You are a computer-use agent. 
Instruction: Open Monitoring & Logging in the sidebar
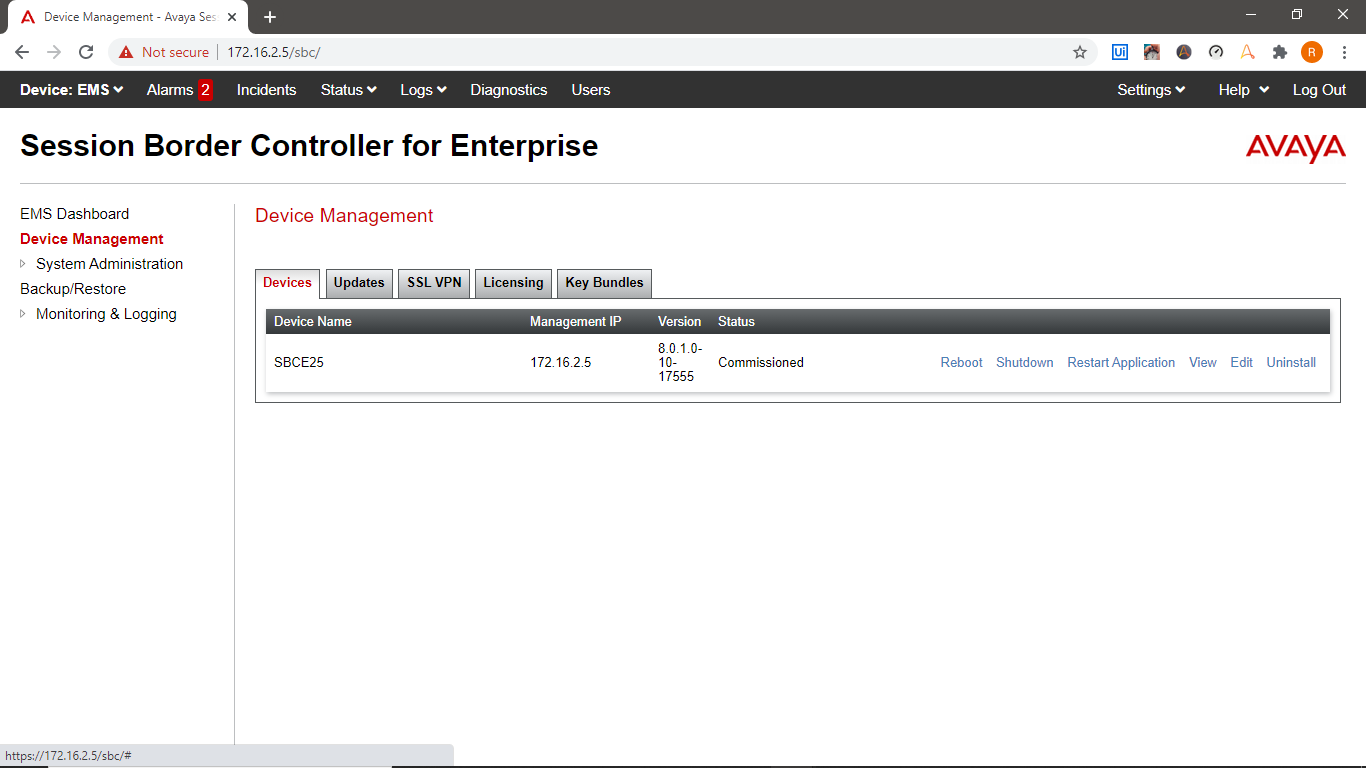(106, 314)
